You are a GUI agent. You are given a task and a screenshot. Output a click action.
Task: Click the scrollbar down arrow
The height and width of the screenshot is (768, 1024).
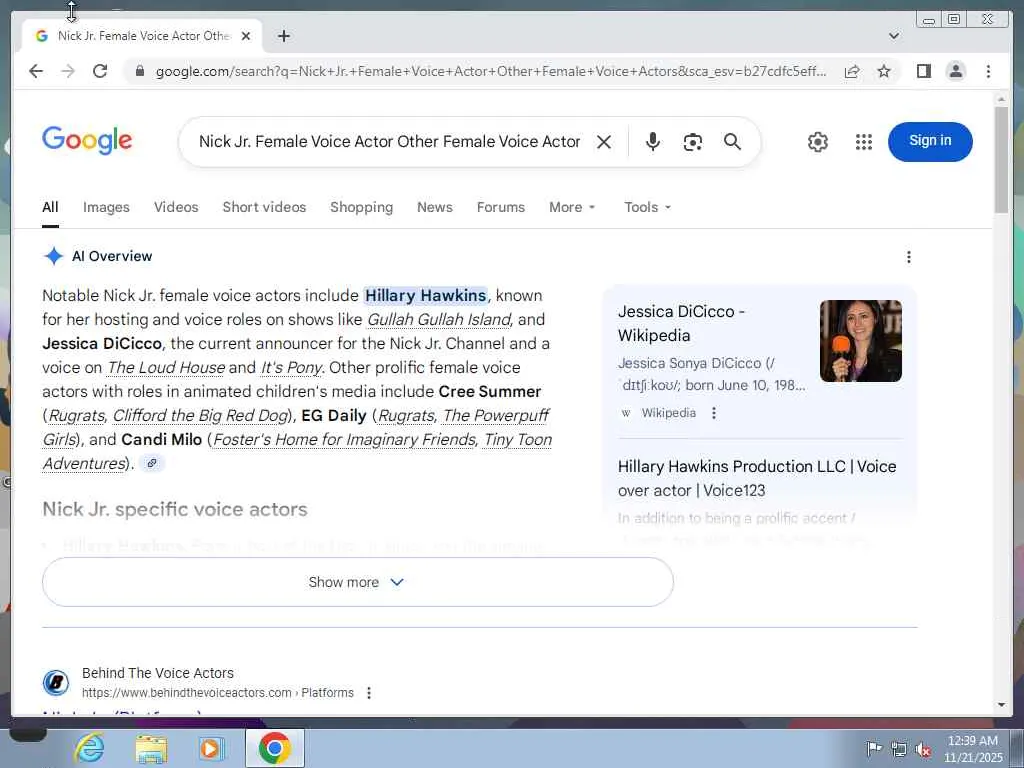[x=1001, y=705]
